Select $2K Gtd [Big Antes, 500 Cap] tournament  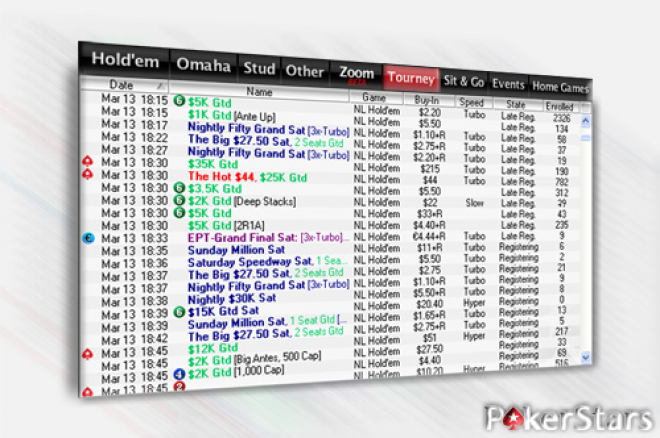[254, 359]
